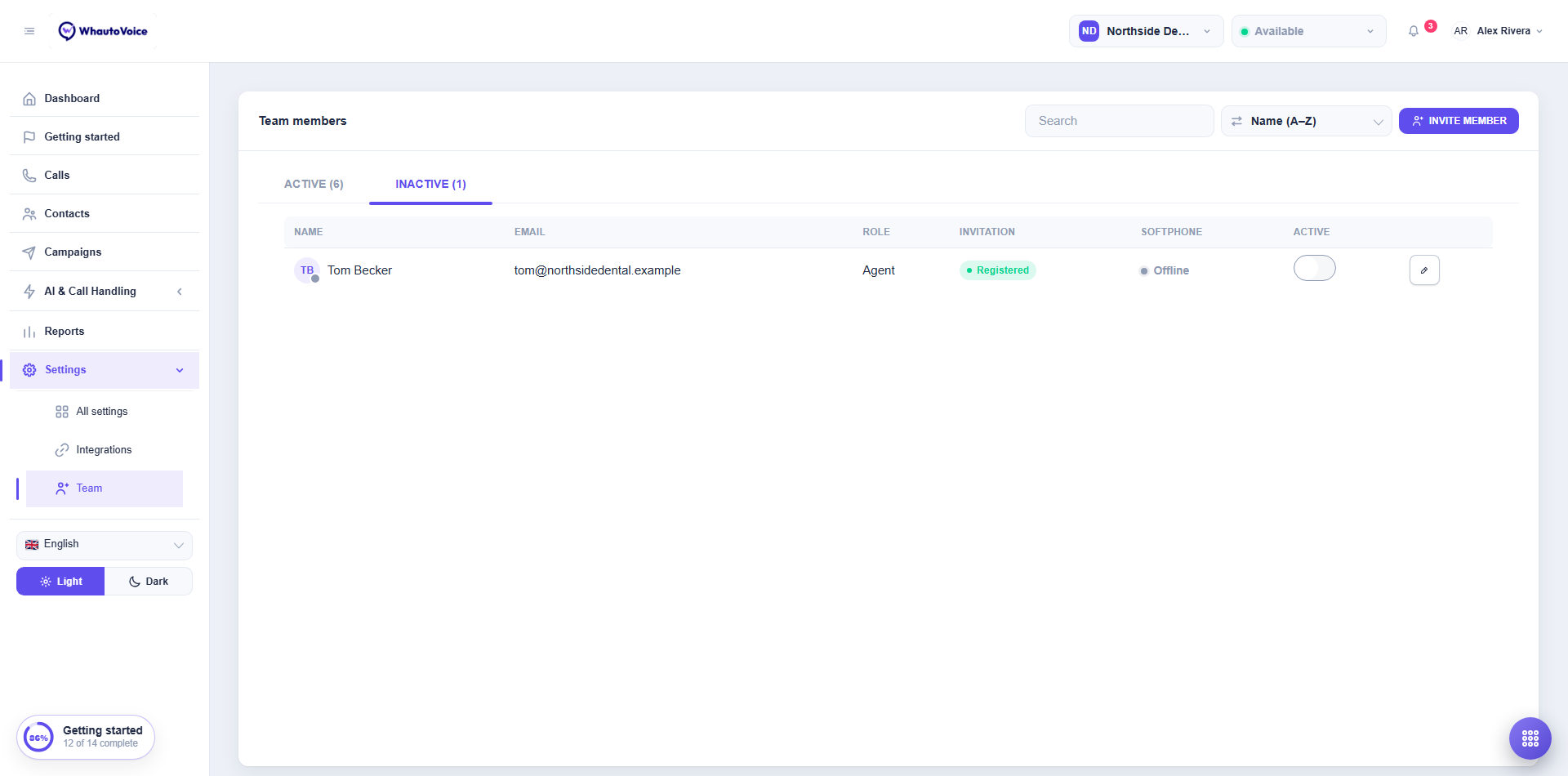The image size is (1568, 776).
Task: Click the Registered invitation badge
Action: click(x=997, y=270)
